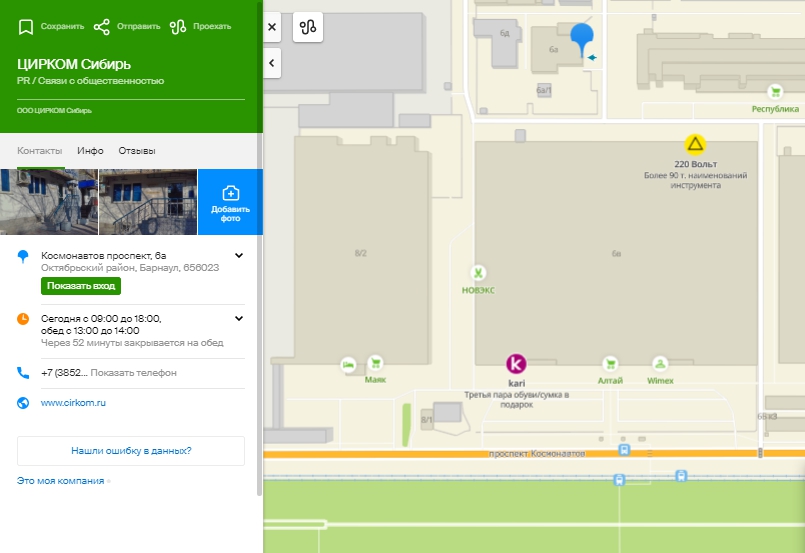Switch to the Инфо tab
This screenshot has width=805, height=553.
click(90, 150)
